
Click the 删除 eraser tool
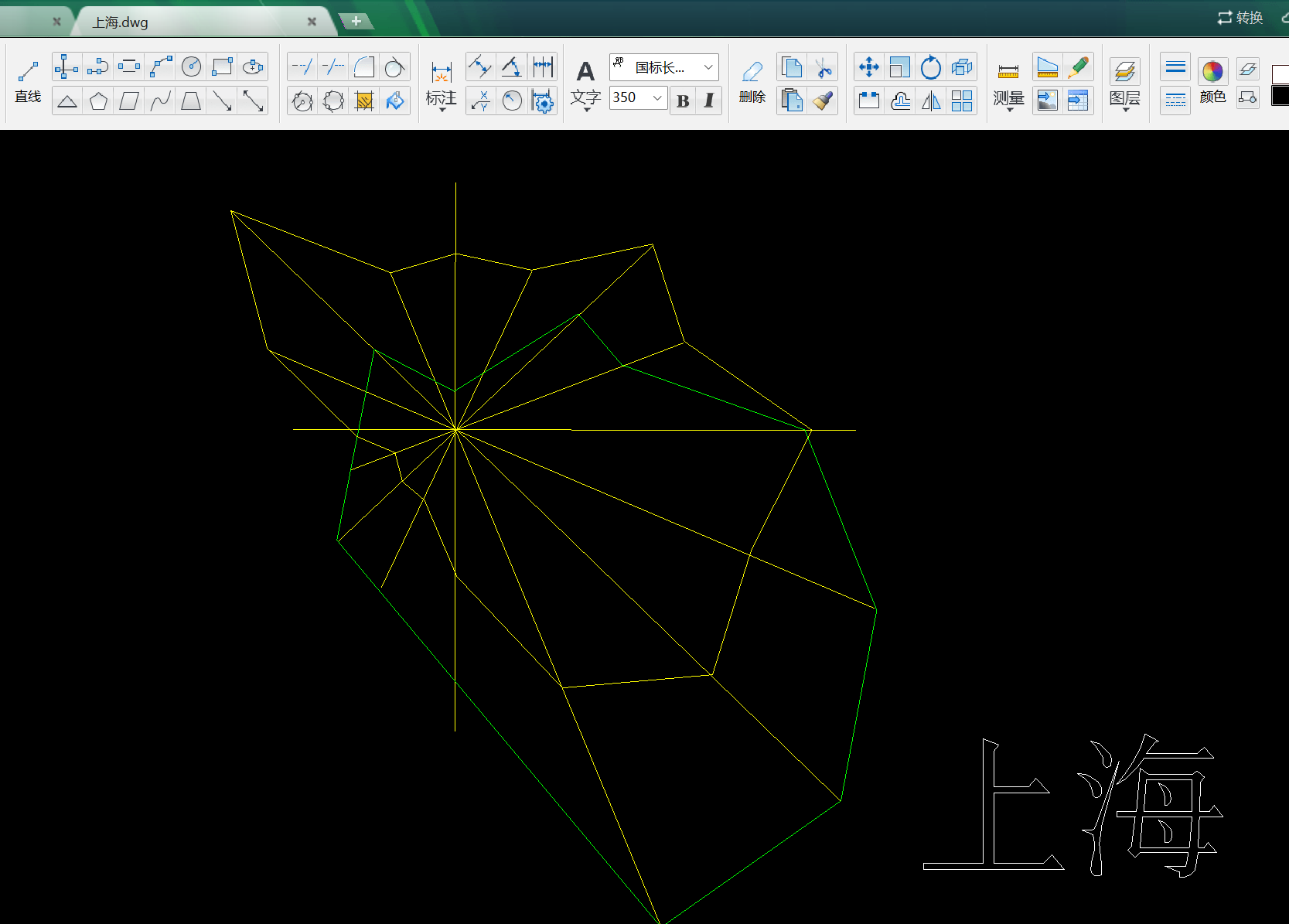(752, 82)
